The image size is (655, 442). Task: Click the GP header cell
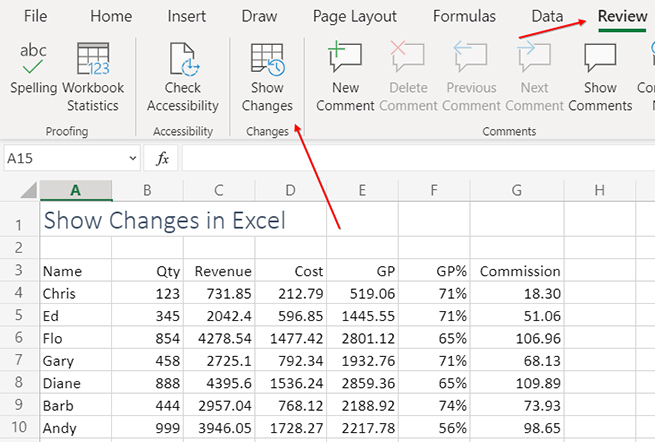(x=362, y=270)
